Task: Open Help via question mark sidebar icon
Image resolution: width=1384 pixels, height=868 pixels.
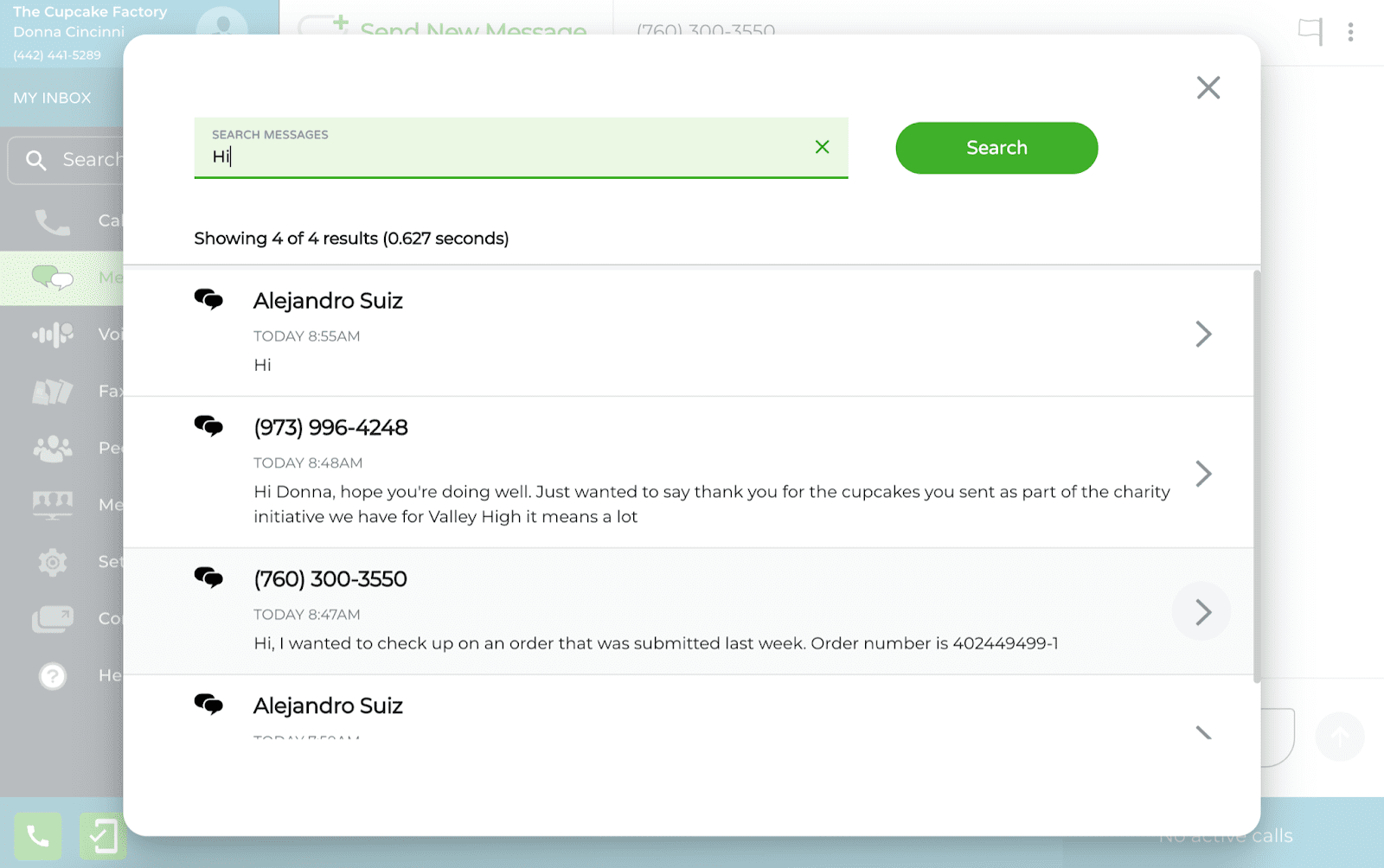Action: (52, 675)
